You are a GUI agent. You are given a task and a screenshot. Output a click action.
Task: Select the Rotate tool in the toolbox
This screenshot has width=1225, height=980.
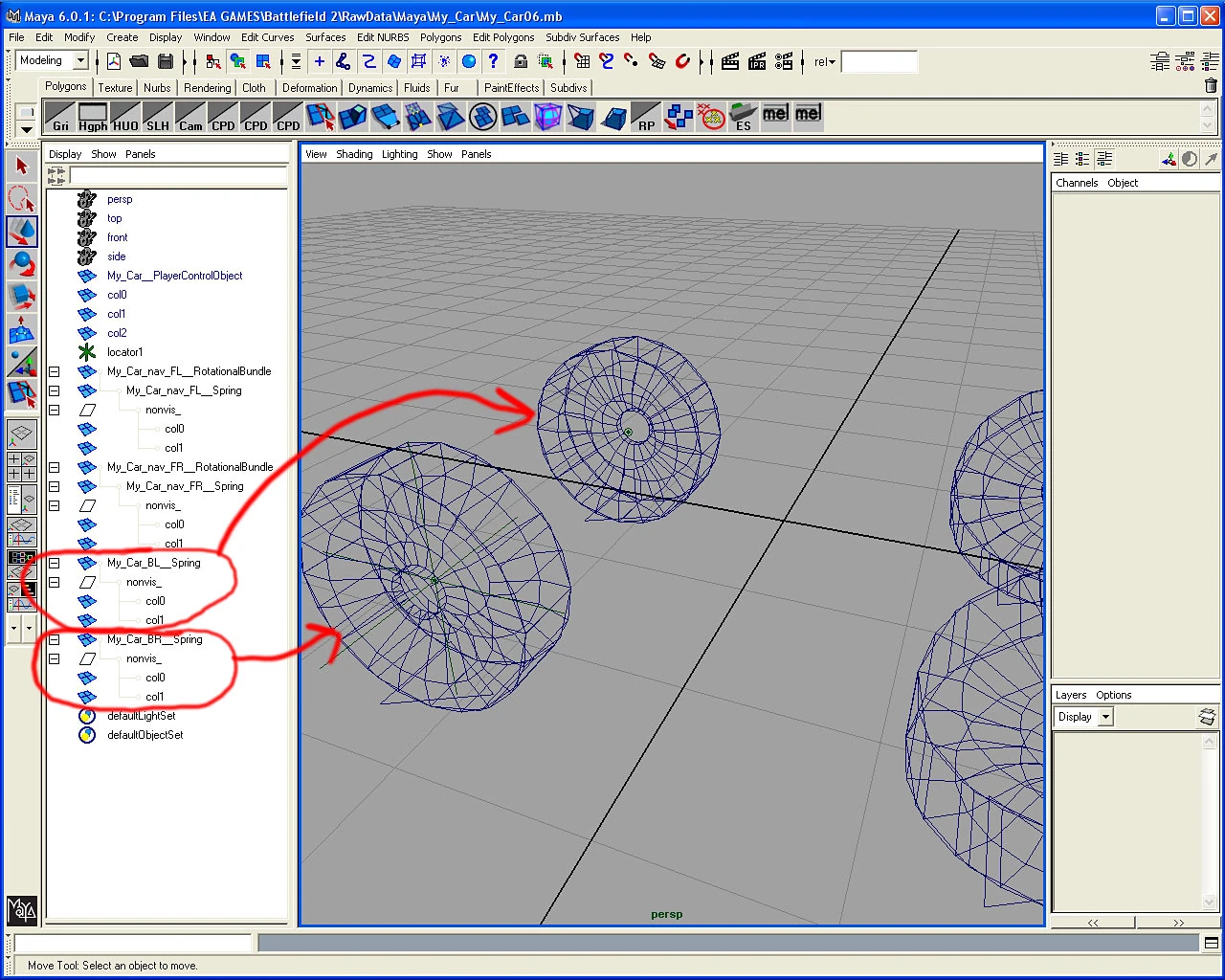[x=21, y=264]
